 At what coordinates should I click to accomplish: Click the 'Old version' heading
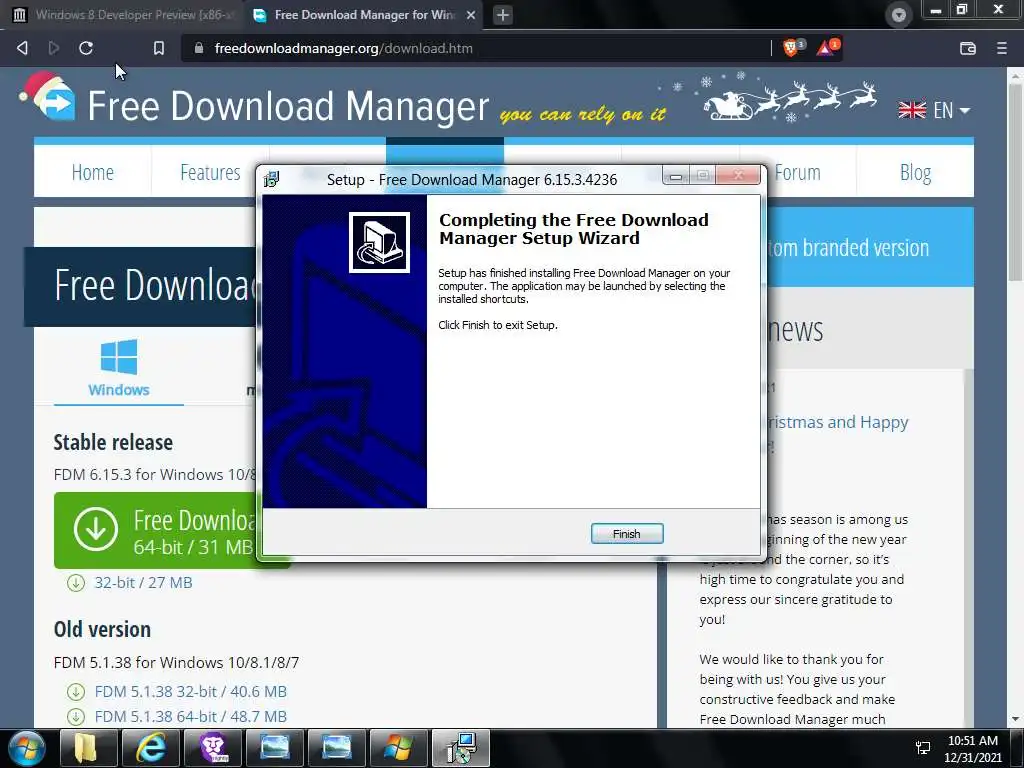tap(102, 630)
